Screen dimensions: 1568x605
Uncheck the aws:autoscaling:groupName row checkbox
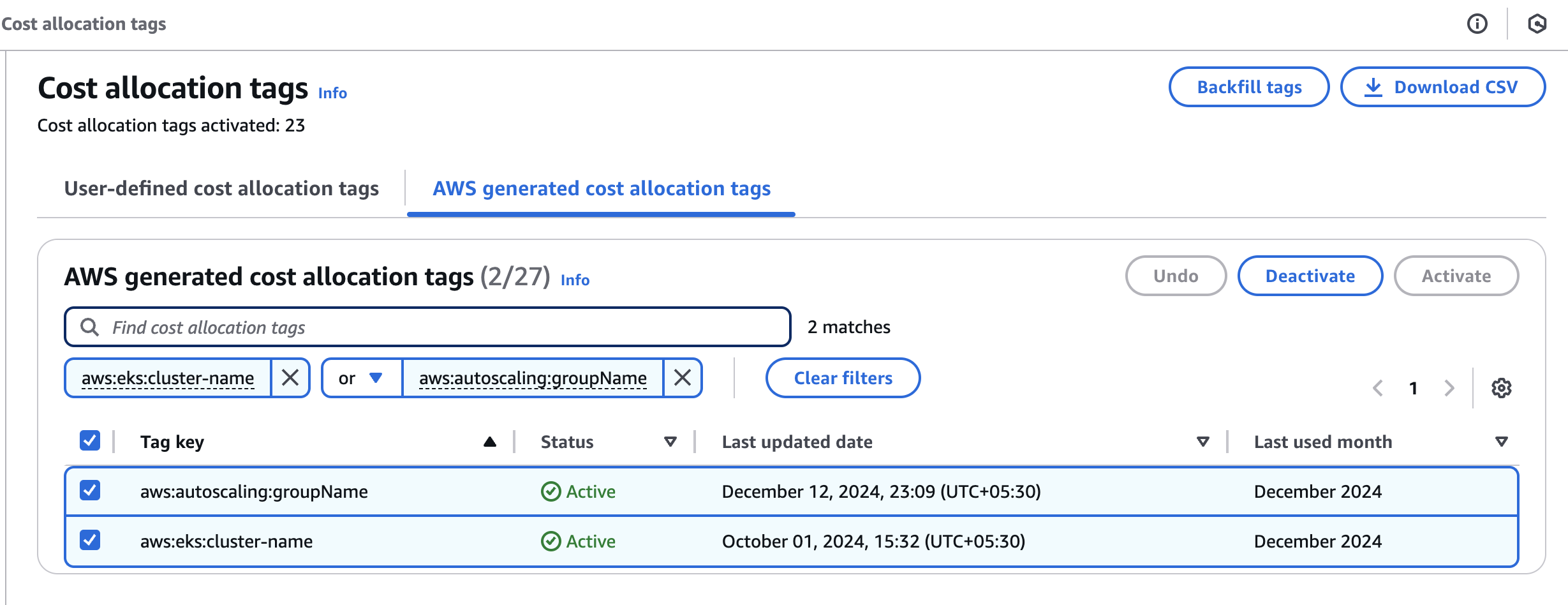pyautogui.click(x=90, y=490)
